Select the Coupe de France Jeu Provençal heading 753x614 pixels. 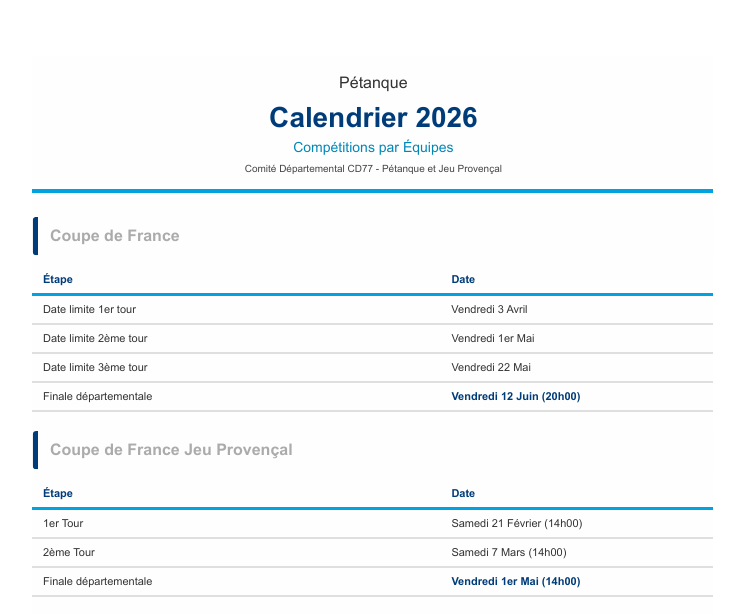click(x=171, y=450)
